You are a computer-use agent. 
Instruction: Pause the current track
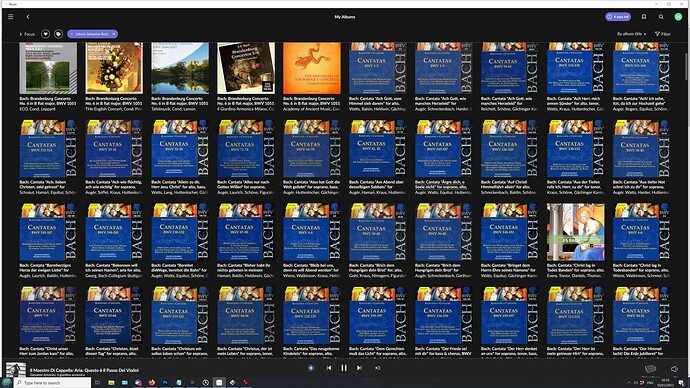(344, 368)
